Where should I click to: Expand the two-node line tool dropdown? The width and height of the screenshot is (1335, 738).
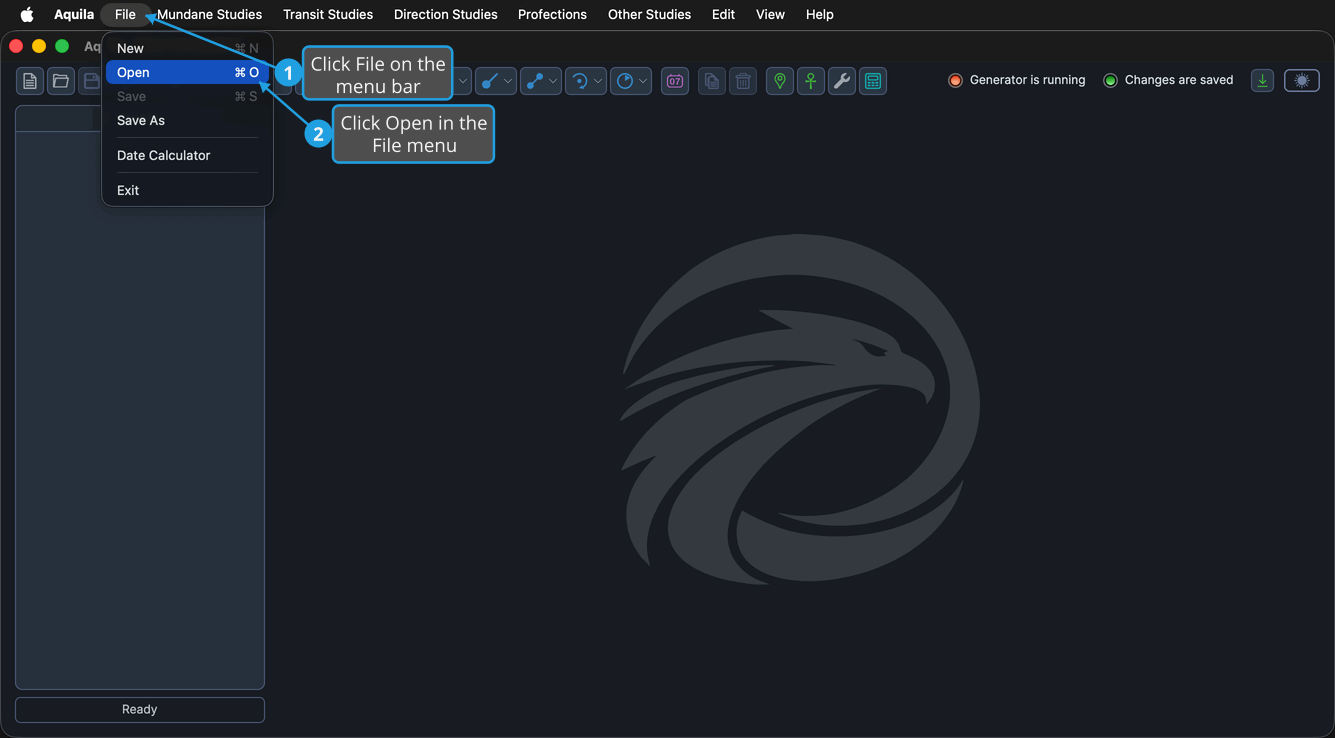coord(553,82)
